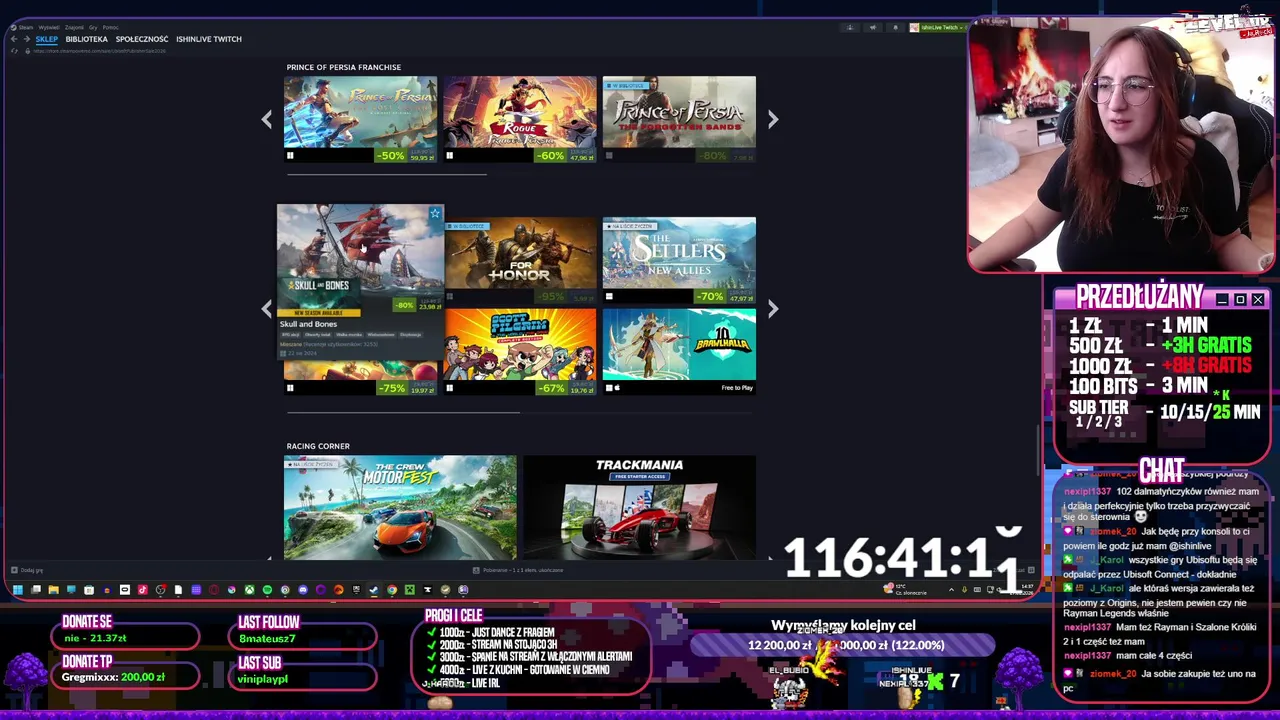The height and width of the screenshot is (720, 1280).
Task: Open Prince of Persia The Lost Crown tile
Action: coord(360,119)
